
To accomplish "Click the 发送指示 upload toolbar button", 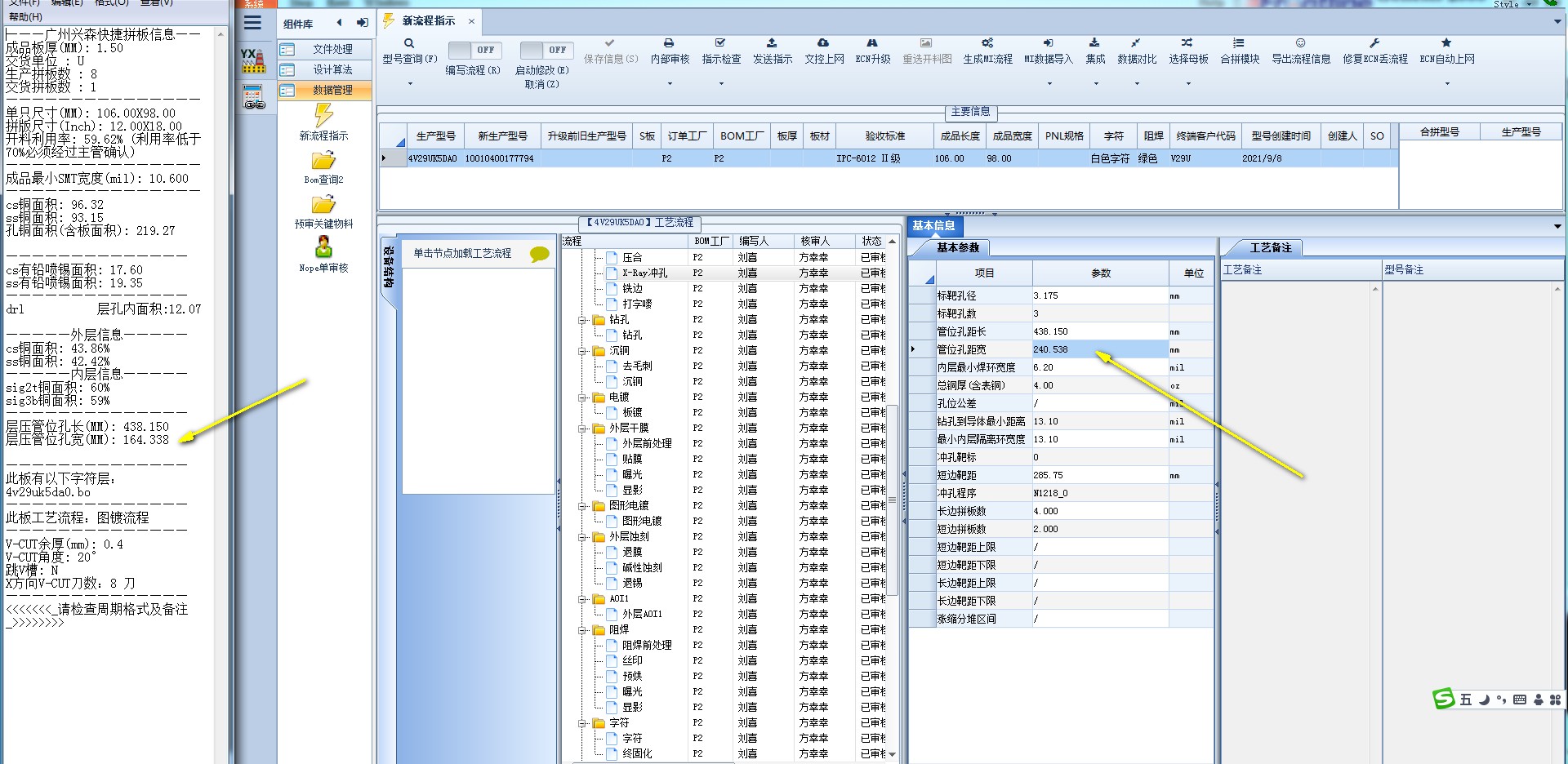I will [x=772, y=51].
